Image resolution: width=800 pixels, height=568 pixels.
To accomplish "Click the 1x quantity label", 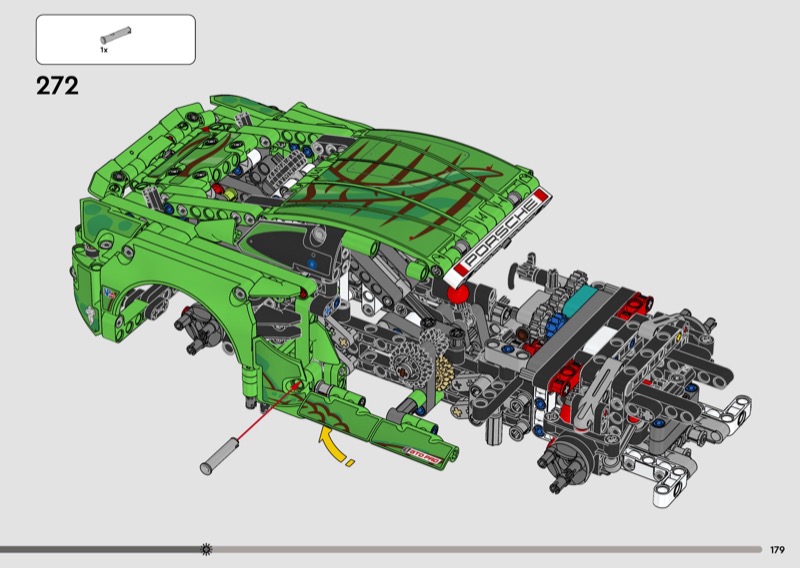I will [x=103, y=49].
